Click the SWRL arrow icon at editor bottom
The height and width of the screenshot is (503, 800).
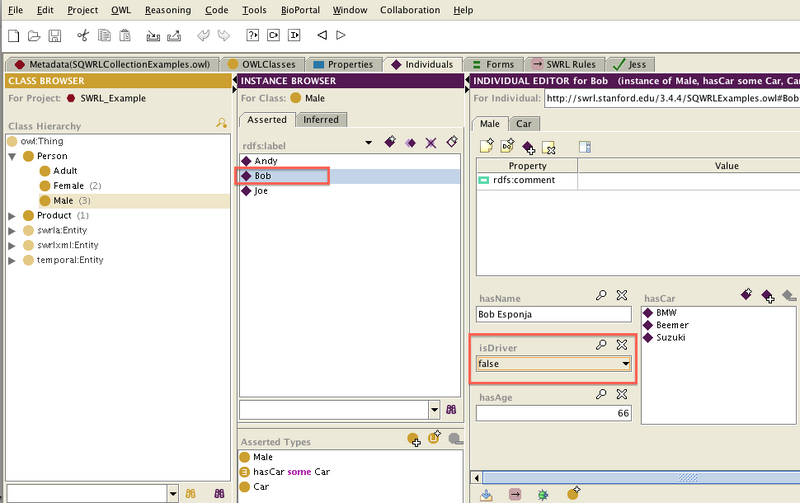[x=515, y=494]
